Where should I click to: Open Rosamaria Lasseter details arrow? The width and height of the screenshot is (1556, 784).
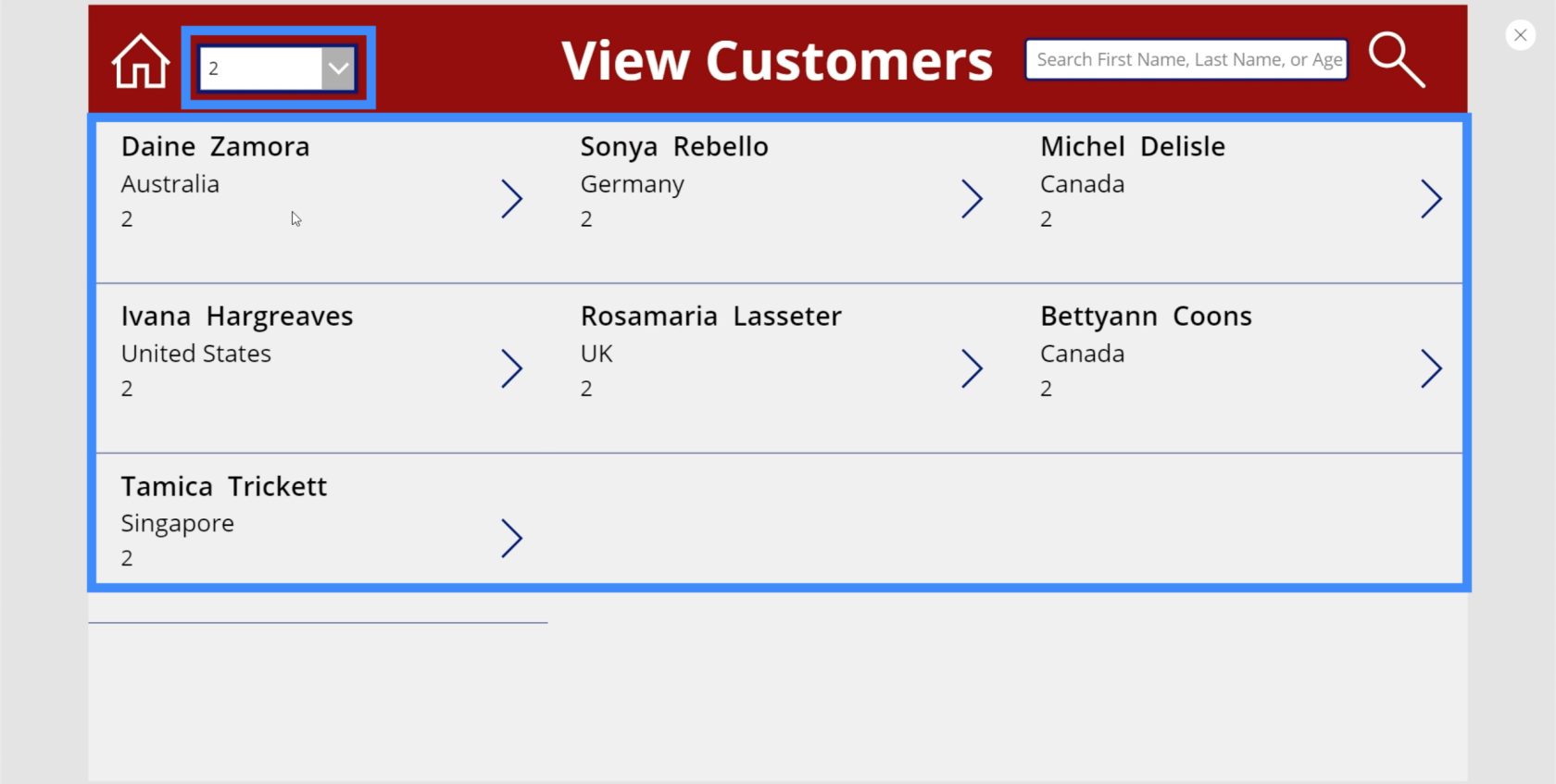[x=972, y=368]
